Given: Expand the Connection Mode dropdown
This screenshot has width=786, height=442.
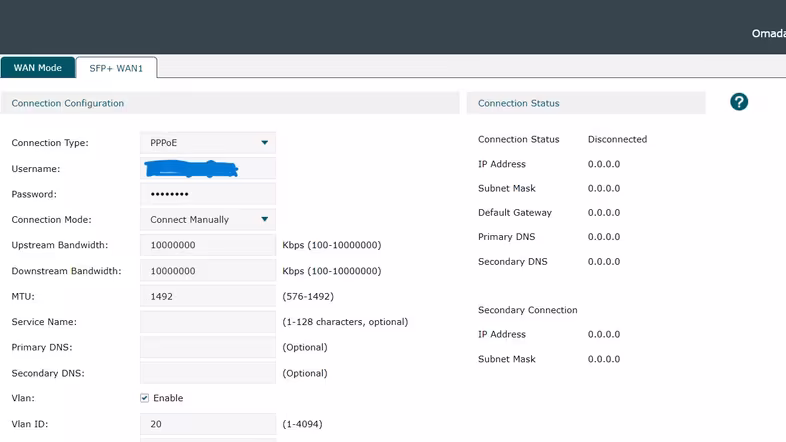Looking at the screenshot, I should point(208,219).
